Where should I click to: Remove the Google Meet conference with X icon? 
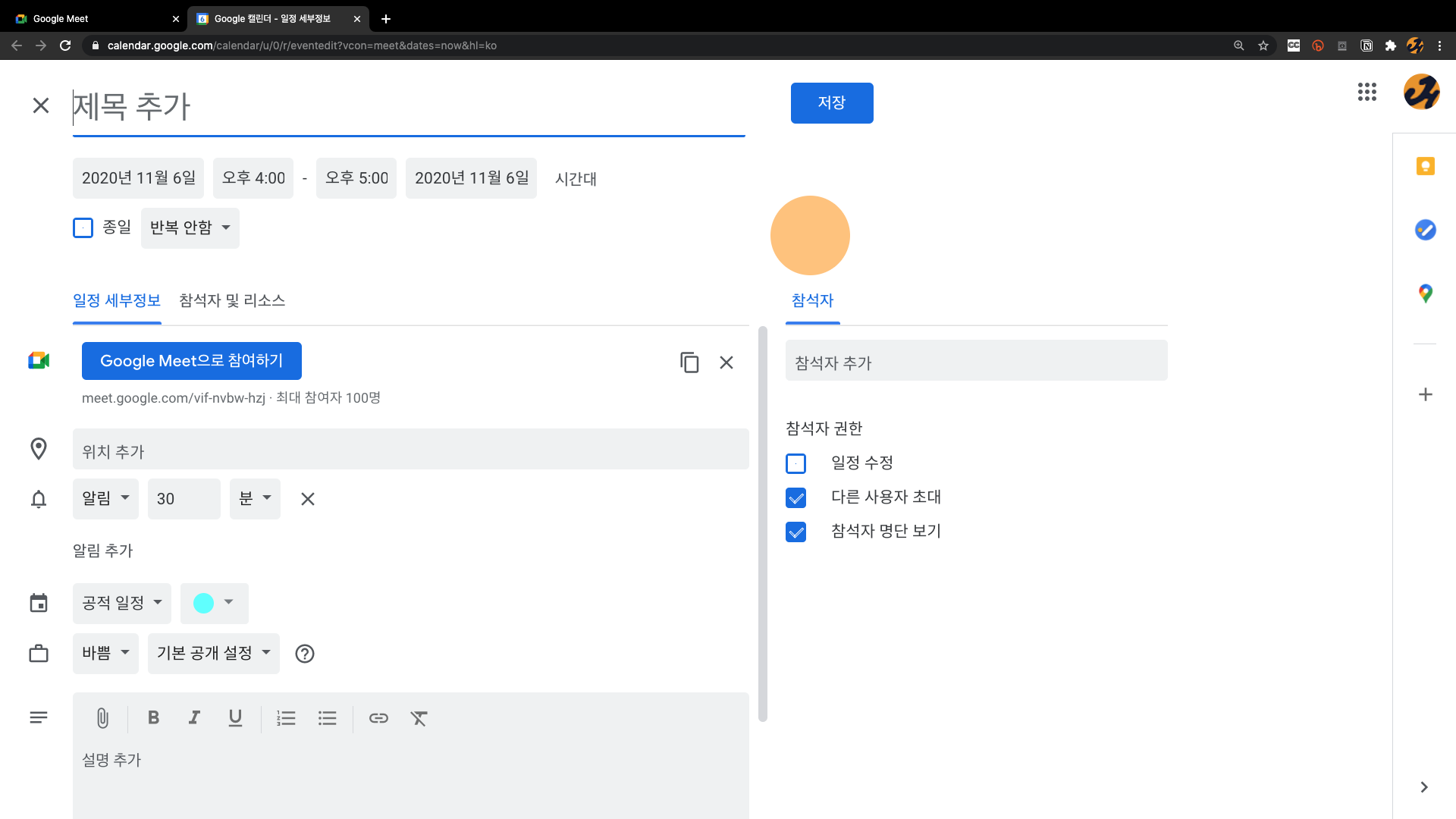(x=726, y=362)
